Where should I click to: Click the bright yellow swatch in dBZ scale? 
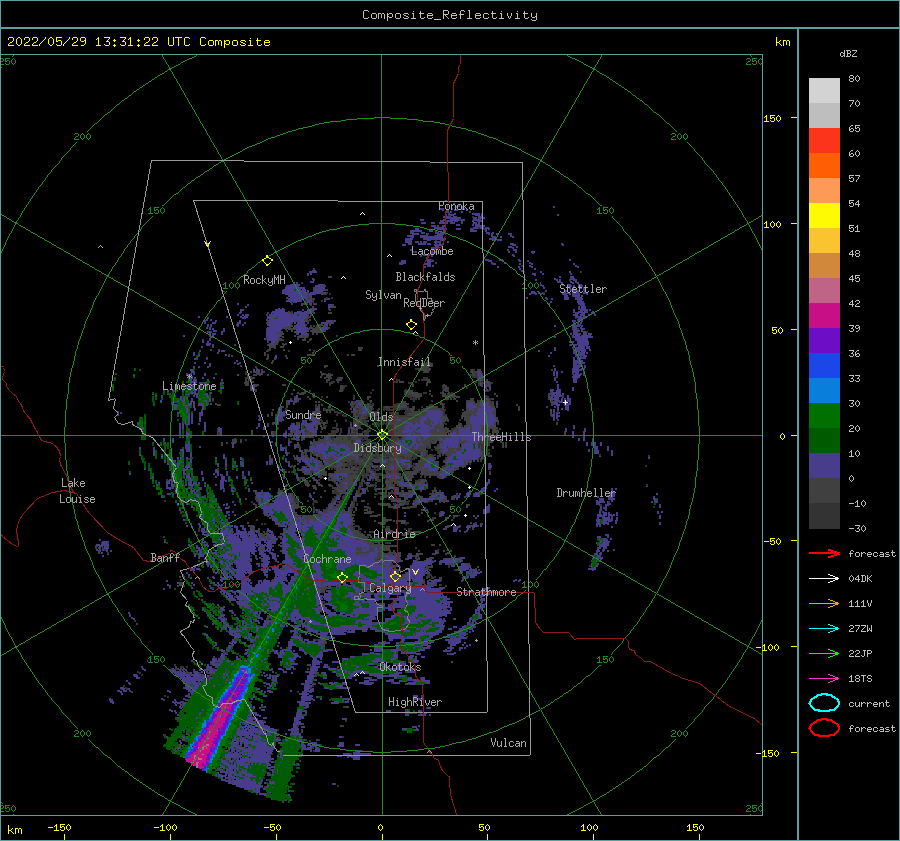point(824,216)
